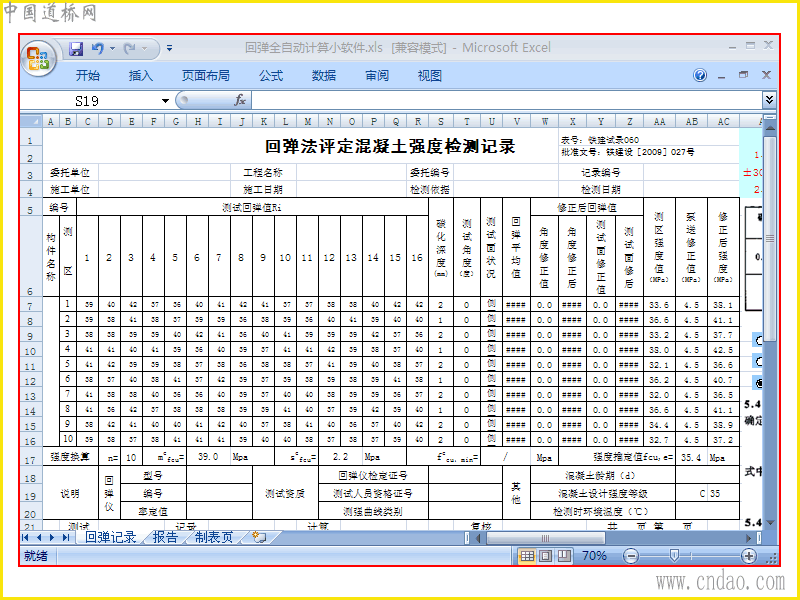The image size is (800, 600).
Task: Click the 70% zoom level button
Action: [594, 556]
